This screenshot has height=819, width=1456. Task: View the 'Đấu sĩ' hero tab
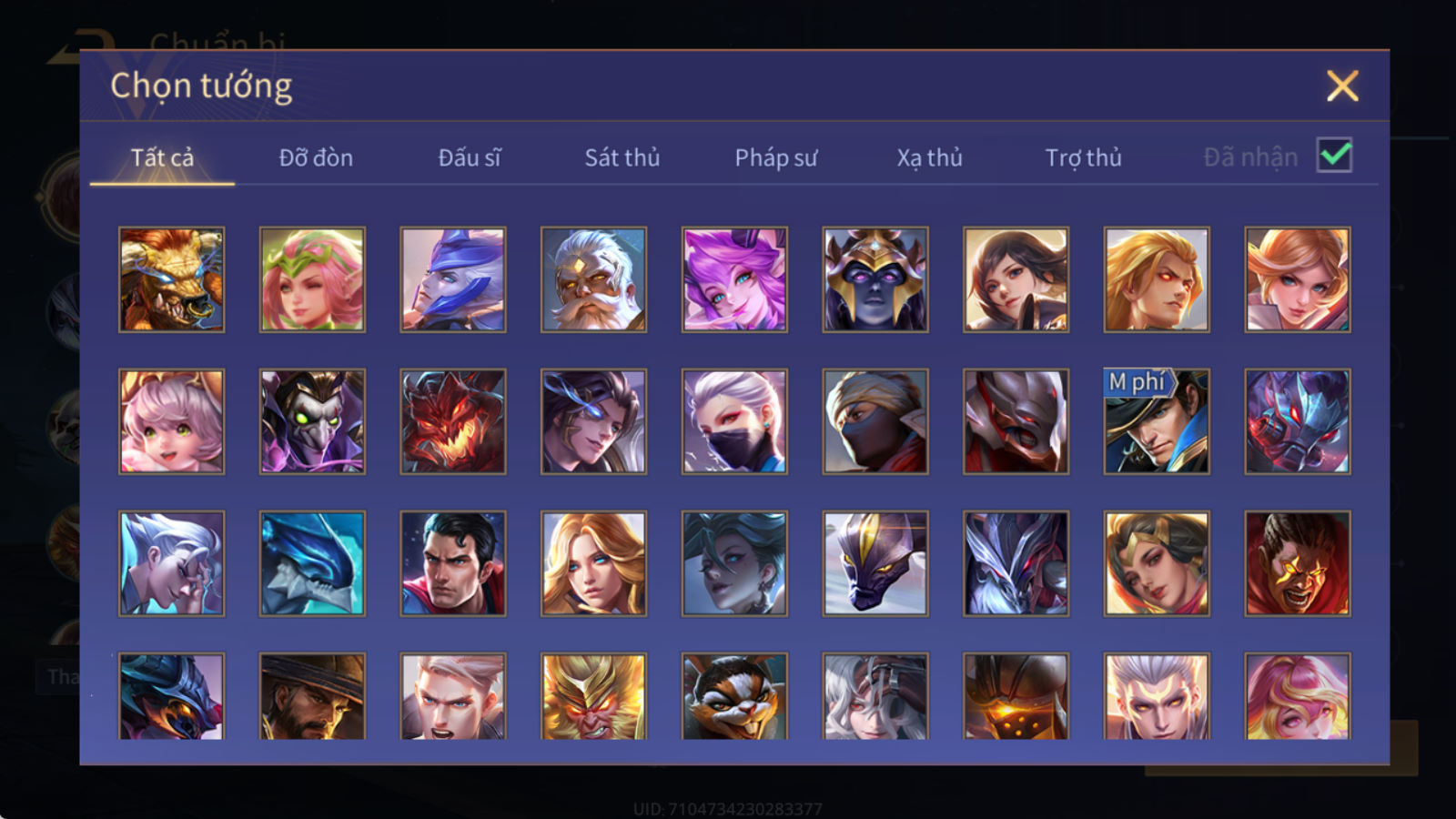coord(470,157)
